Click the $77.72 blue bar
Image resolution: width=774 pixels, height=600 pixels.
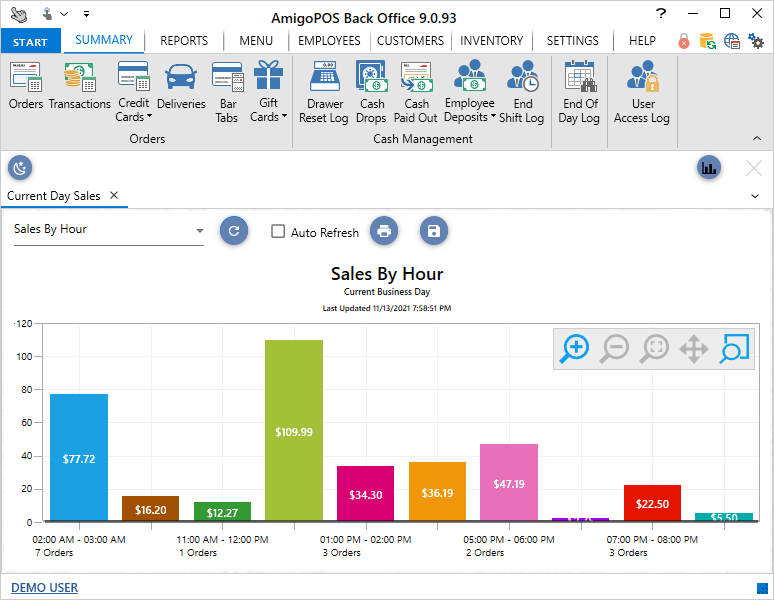(79, 457)
